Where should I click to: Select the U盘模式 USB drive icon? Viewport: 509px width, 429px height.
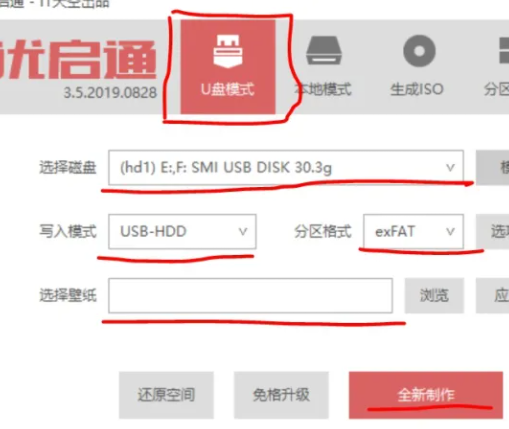(x=228, y=51)
